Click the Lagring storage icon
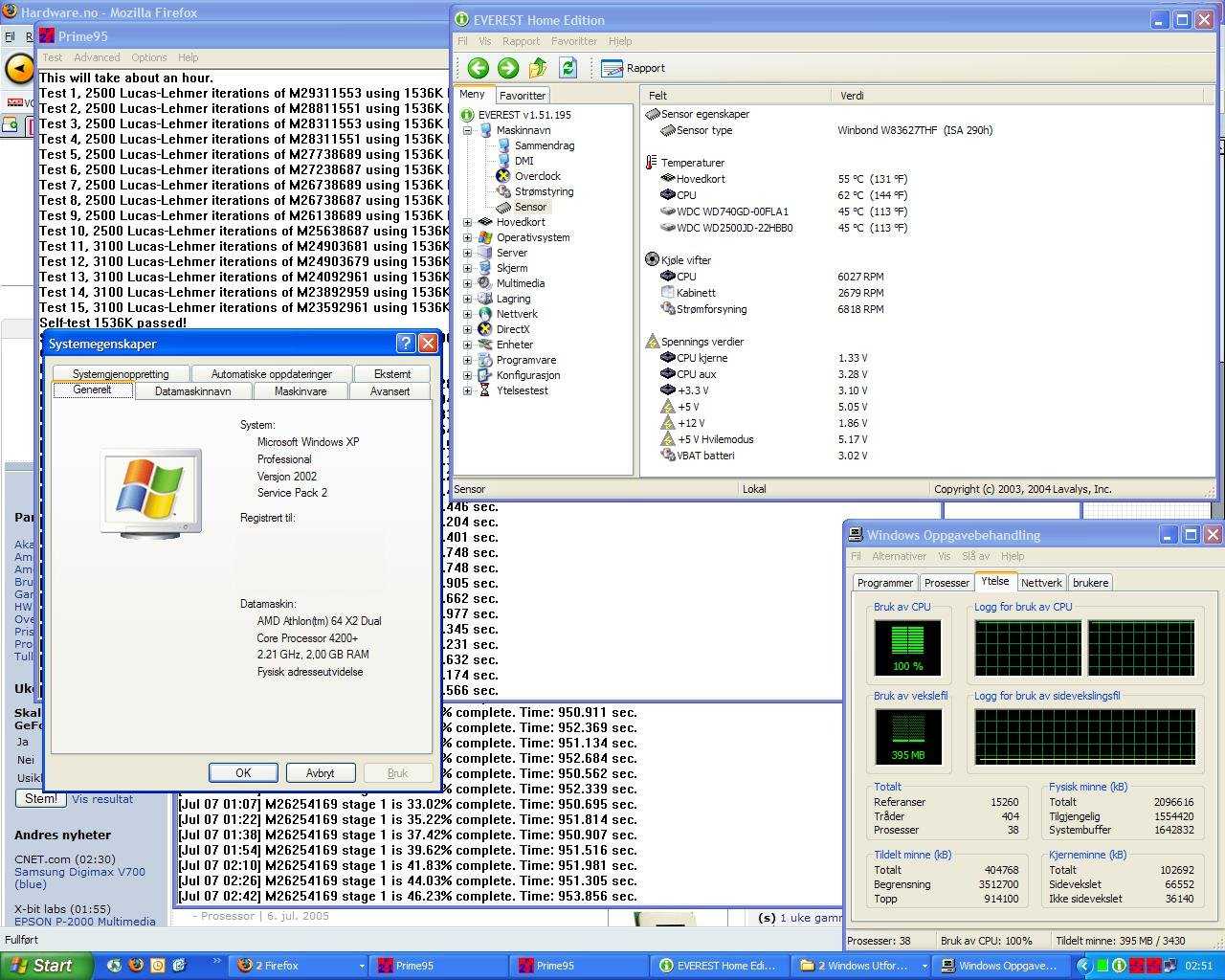Screen dimensions: 1225x980 [x=485, y=299]
